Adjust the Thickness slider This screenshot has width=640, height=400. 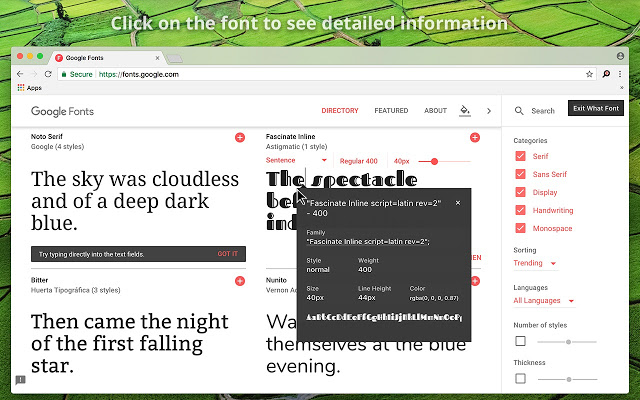click(567, 379)
